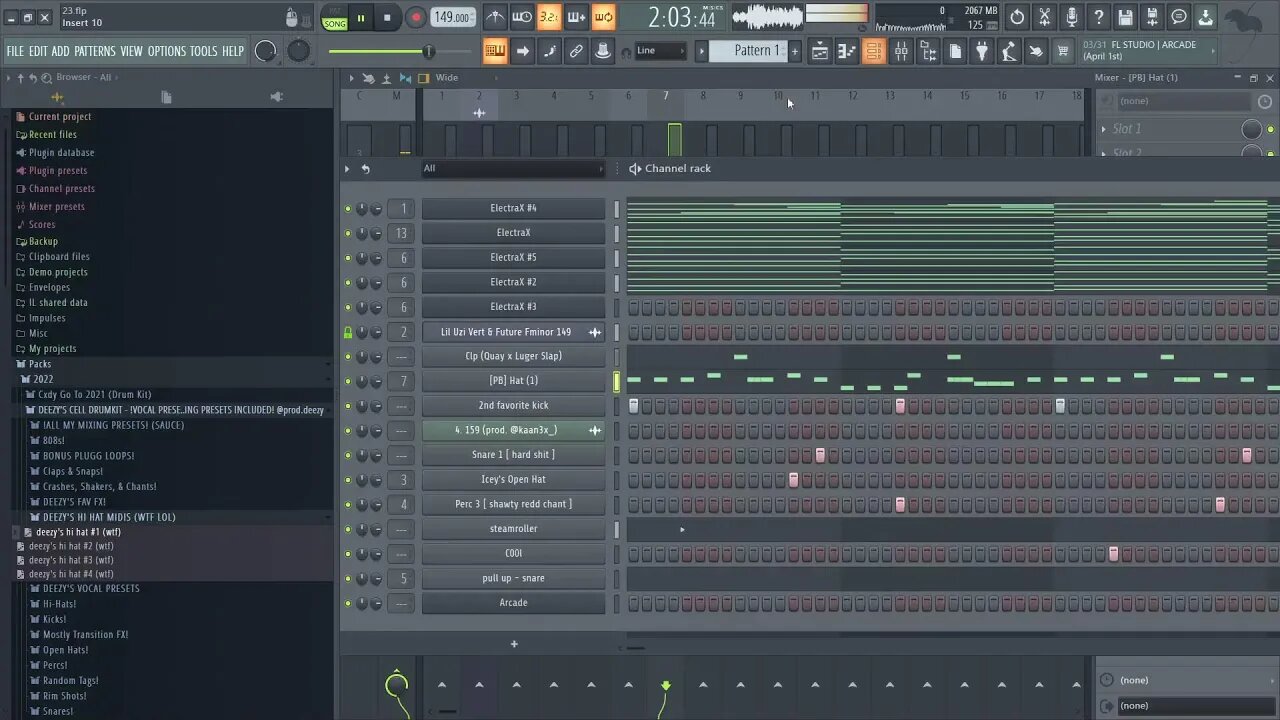Screen dimensions: 1280x720
Task: Mute the ElectraX #4 channel
Action: click(x=348, y=208)
